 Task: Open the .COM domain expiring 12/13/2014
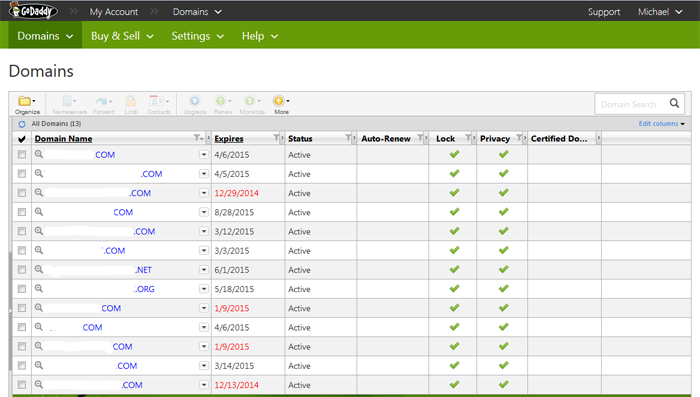pyautogui.click(x=132, y=385)
